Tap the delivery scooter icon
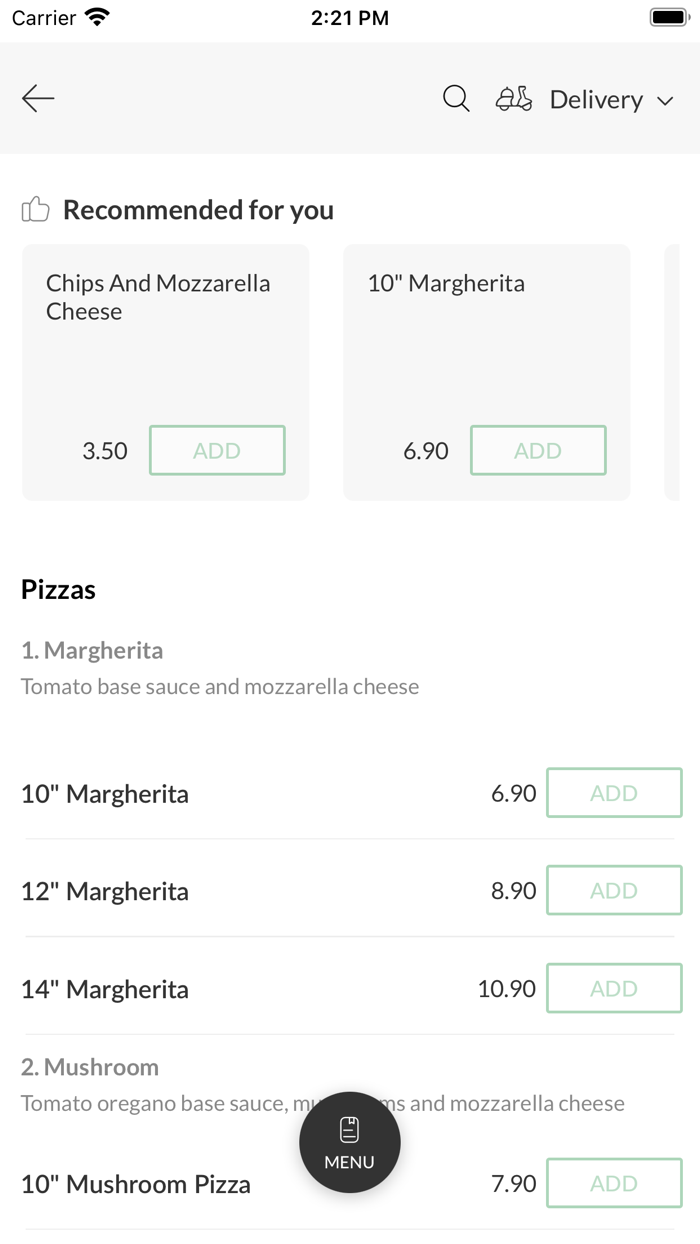This screenshot has width=700, height=1244. [513, 99]
